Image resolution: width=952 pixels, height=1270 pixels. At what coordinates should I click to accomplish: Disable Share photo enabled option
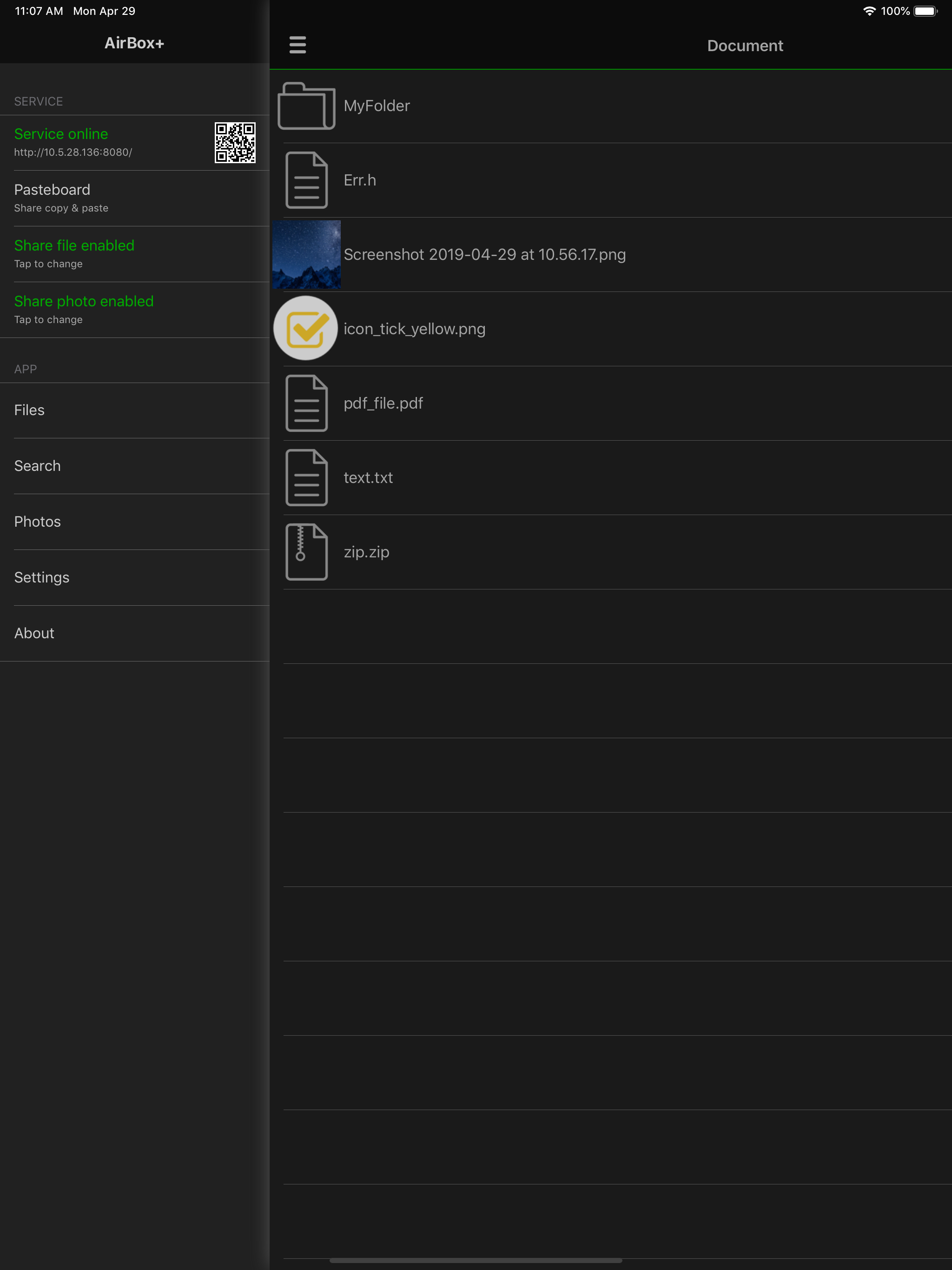click(84, 301)
